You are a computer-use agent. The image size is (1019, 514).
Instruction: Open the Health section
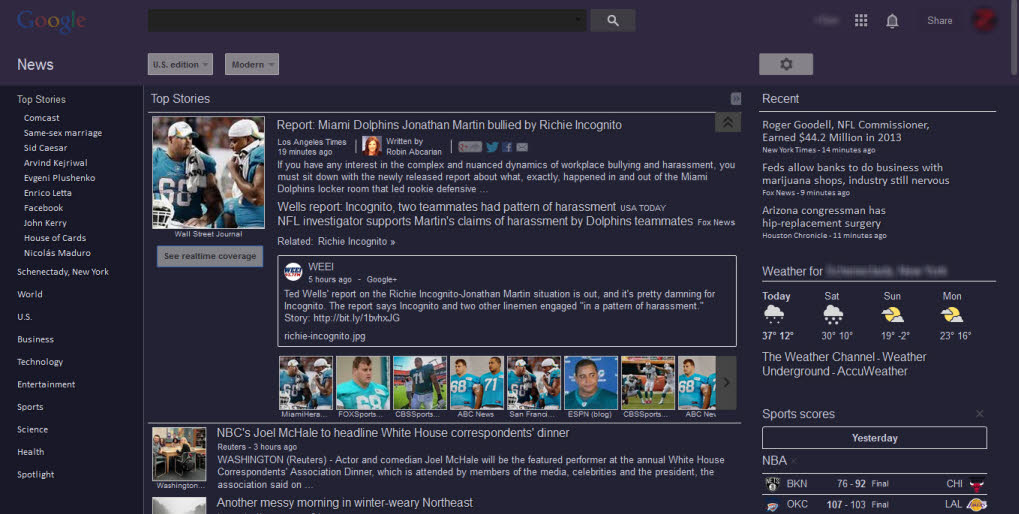[31, 452]
